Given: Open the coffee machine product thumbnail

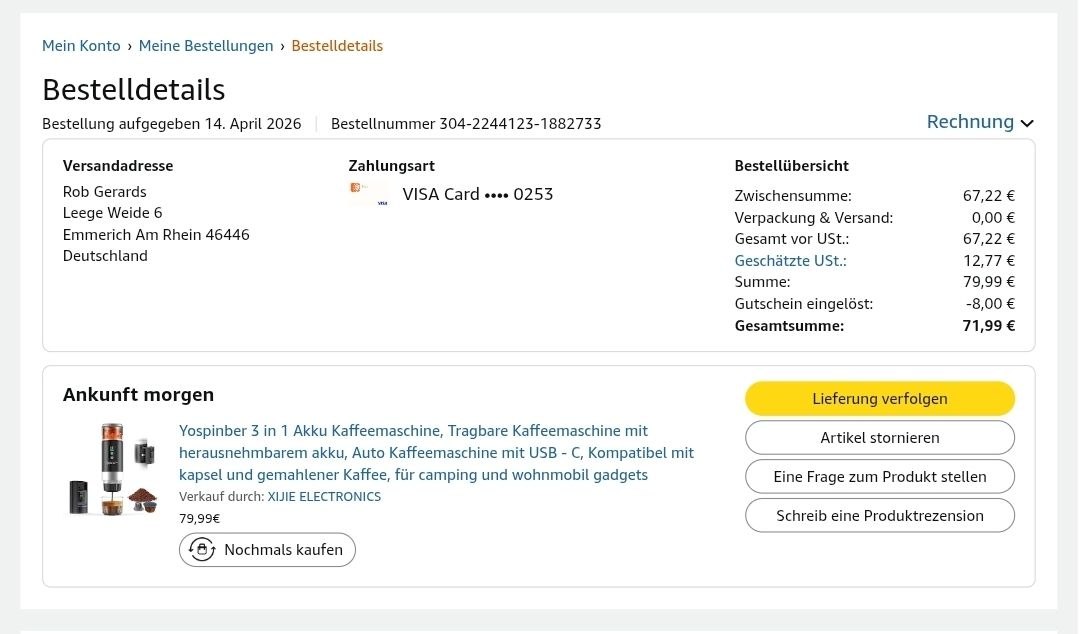Looking at the screenshot, I should pyautogui.click(x=113, y=470).
